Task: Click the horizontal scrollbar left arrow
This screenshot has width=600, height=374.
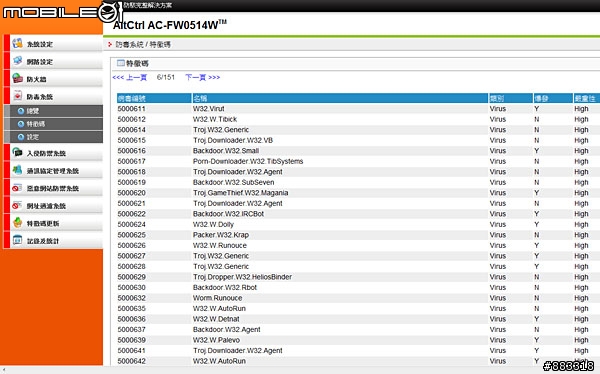Action: coord(3,370)
